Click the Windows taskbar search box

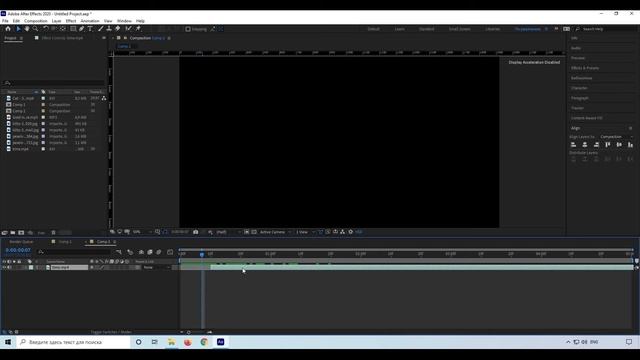click(74, 342)
